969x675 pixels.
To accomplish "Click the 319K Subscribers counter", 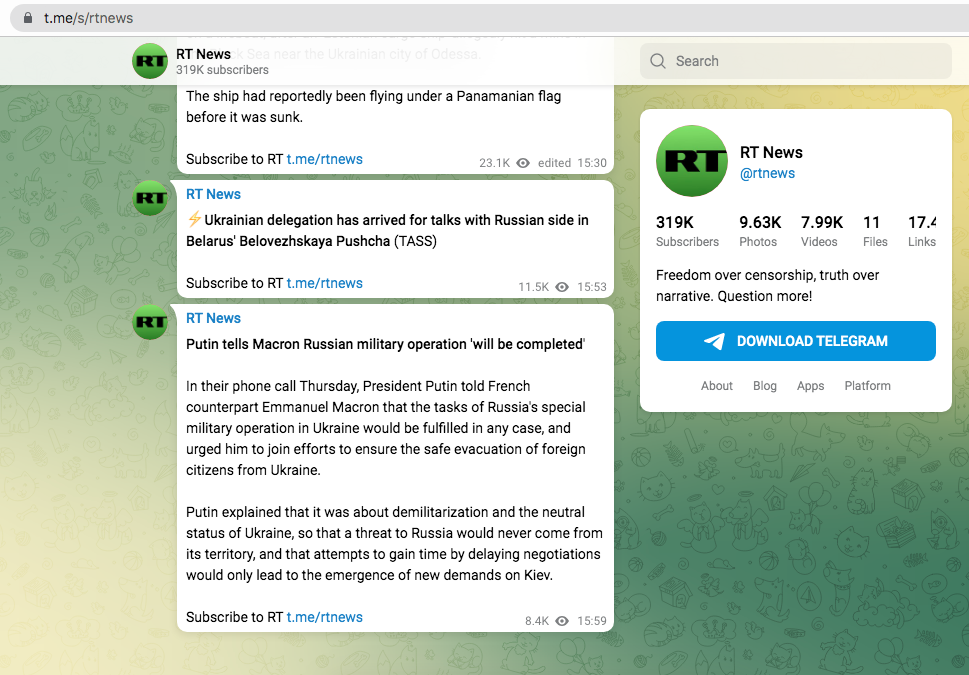I will click(x=687, y=231).
